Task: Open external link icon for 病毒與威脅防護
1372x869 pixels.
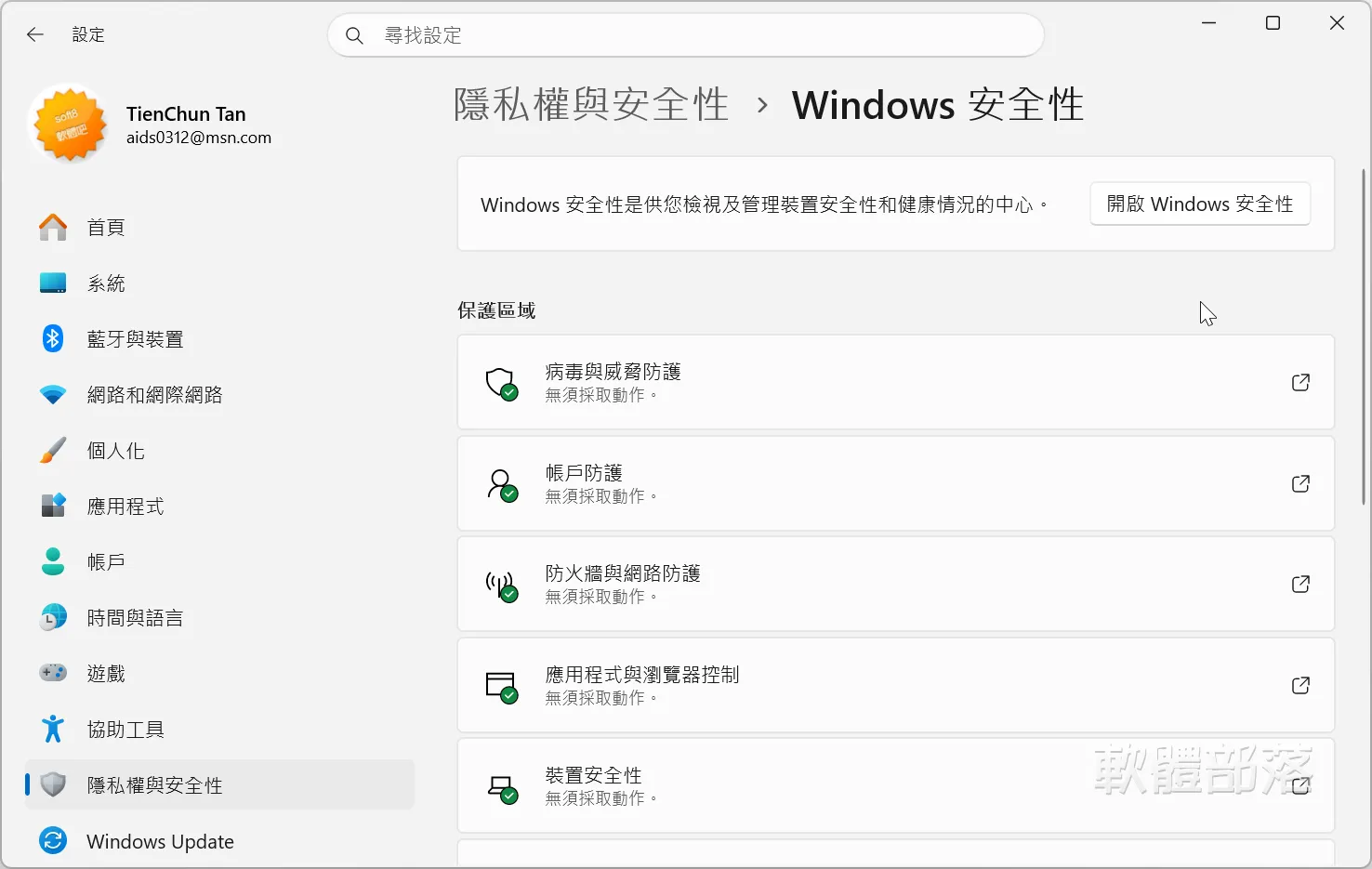Action: [1301, 383]
